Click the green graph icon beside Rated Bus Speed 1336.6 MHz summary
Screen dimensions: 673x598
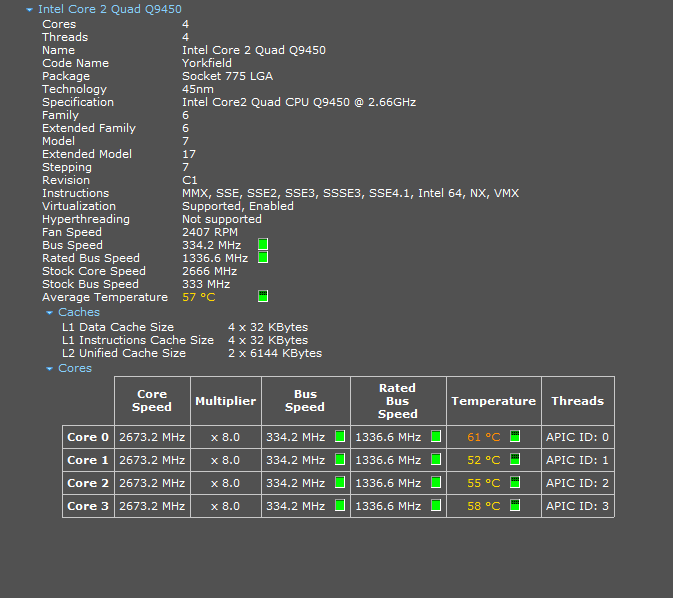(263, 257)
